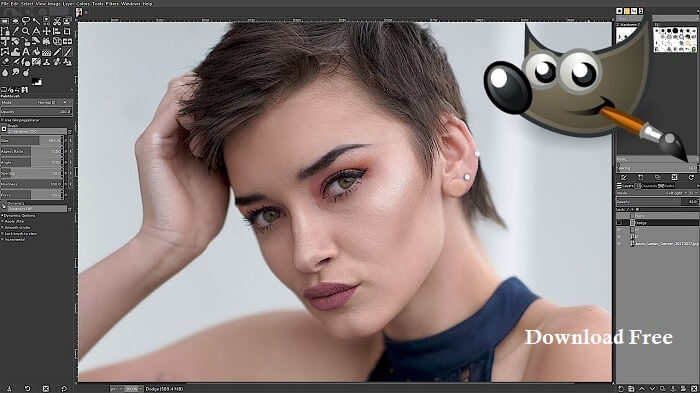Image resolution: width=700 pixels, height=393 pixels.
Task: Activate the Flip tool
Action: pos(67,42)
